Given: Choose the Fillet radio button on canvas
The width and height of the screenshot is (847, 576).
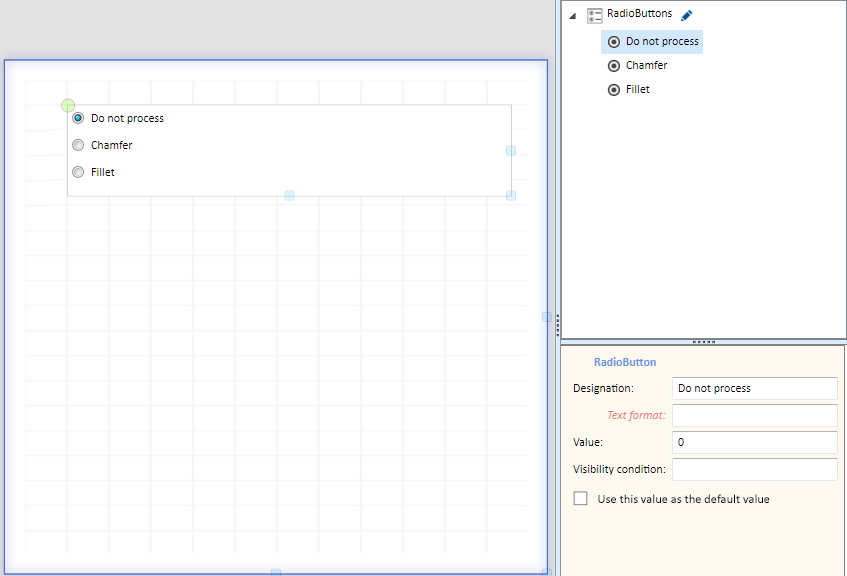Looking at the screenshot, I should [78, 172].
